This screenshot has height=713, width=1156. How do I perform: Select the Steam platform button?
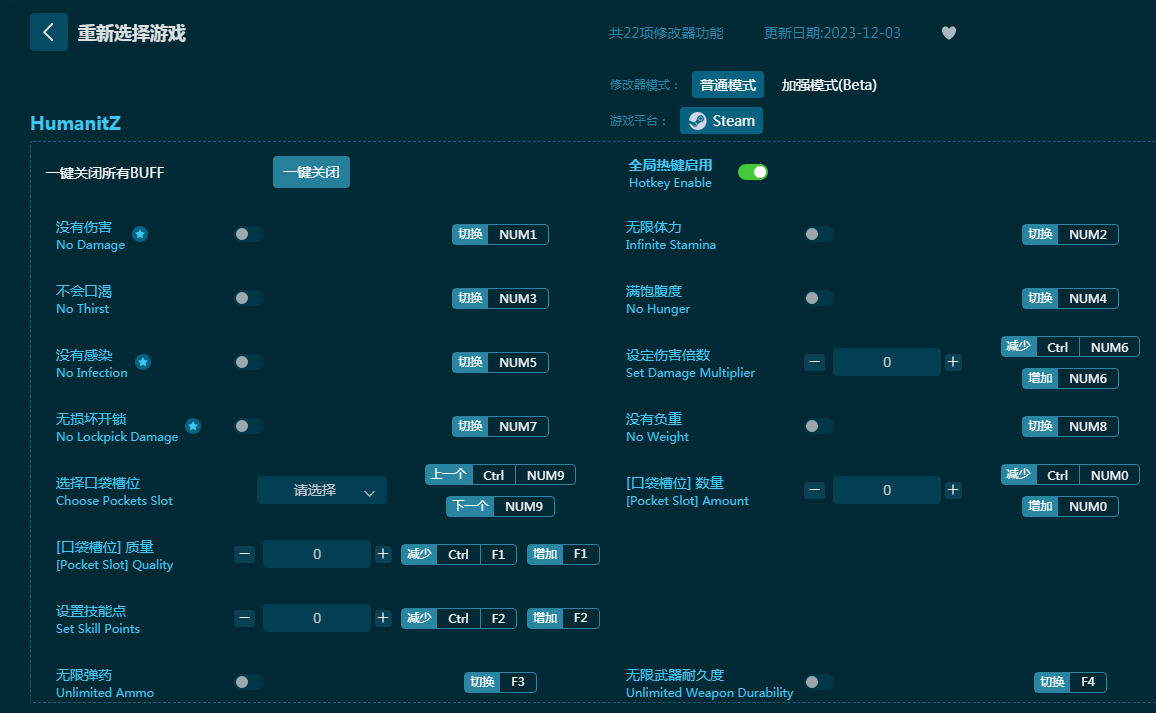point(721,121)
